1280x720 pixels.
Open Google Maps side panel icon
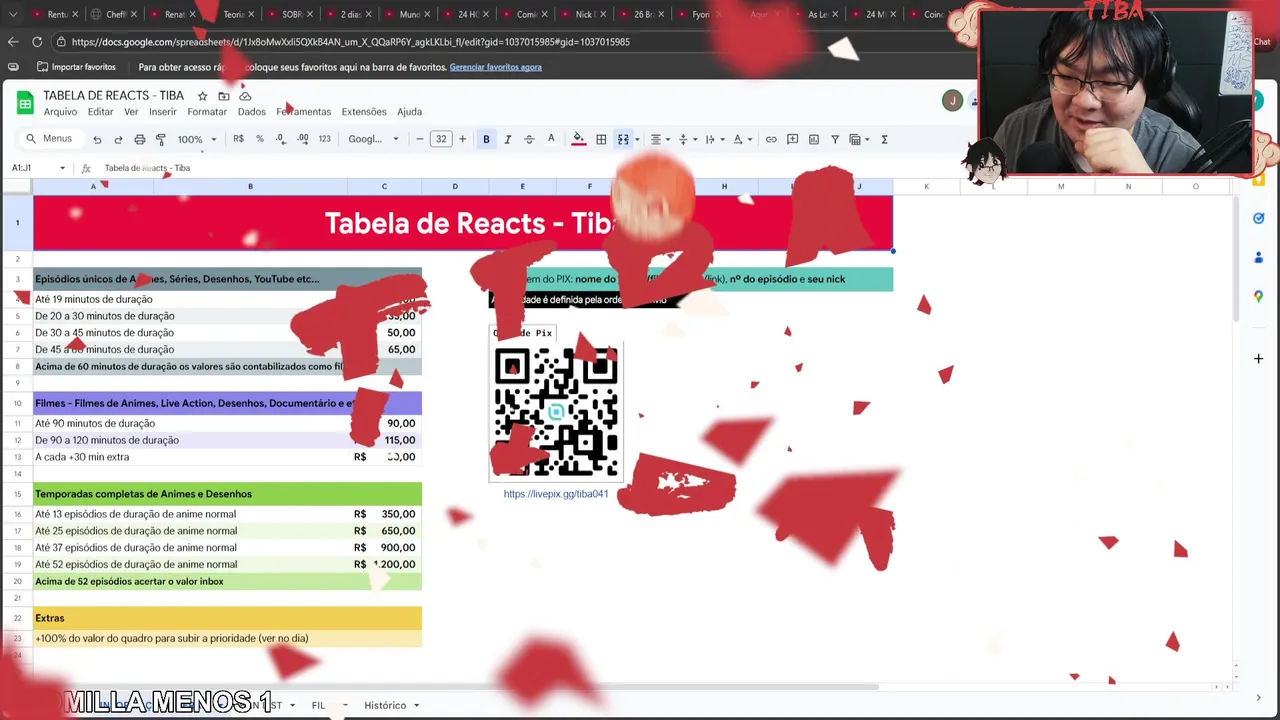pyautogui.click(x=1258, y=297)
